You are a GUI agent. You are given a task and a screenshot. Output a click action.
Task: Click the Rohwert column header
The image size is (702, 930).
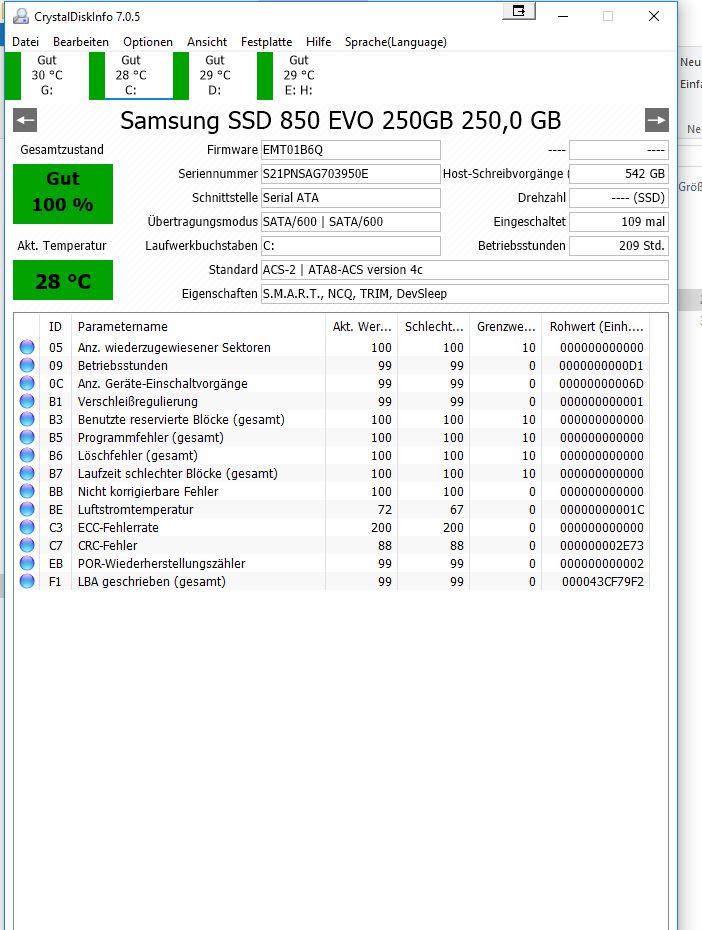pos(596,327)
